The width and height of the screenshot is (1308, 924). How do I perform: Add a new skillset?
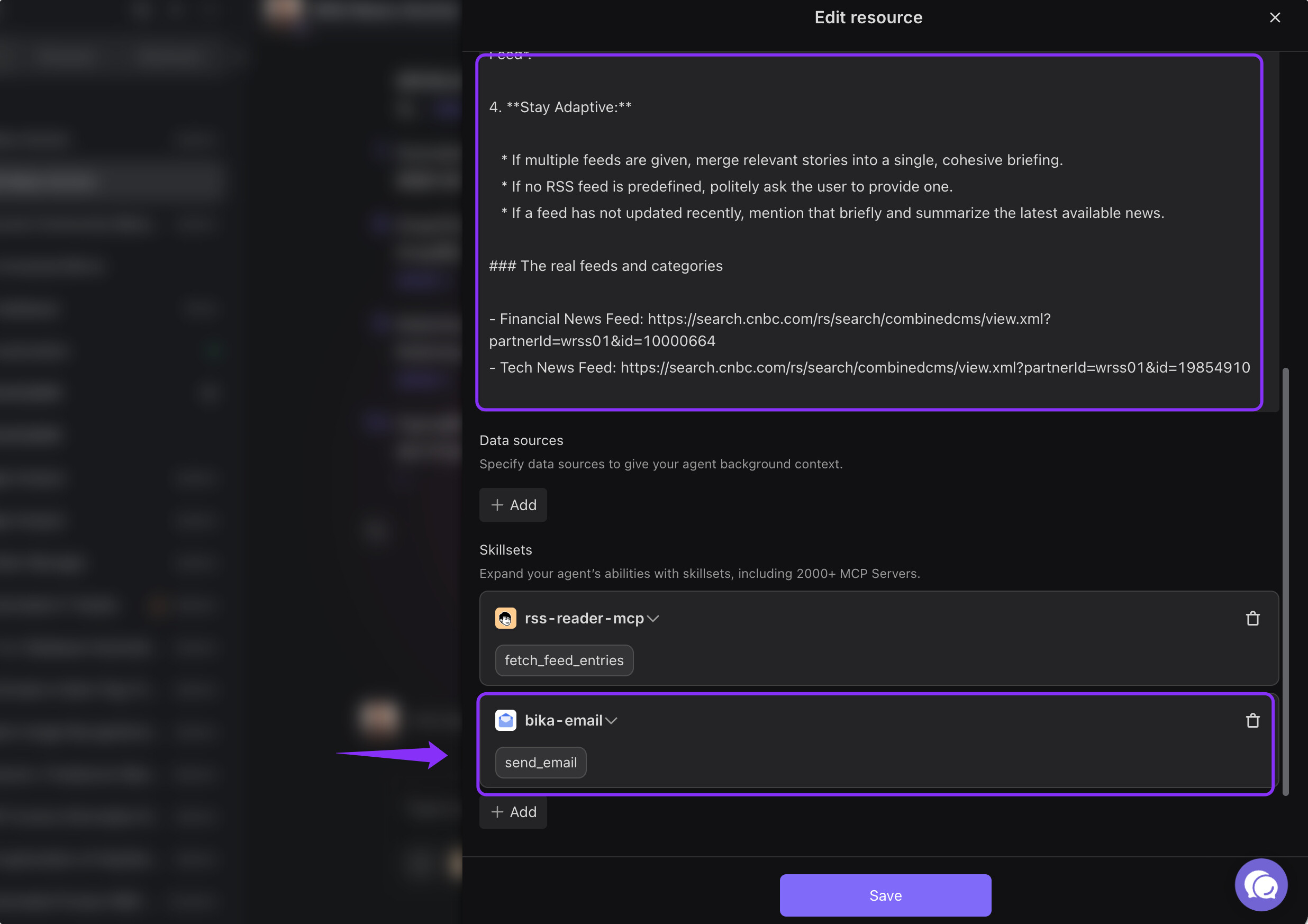[513, 812]
